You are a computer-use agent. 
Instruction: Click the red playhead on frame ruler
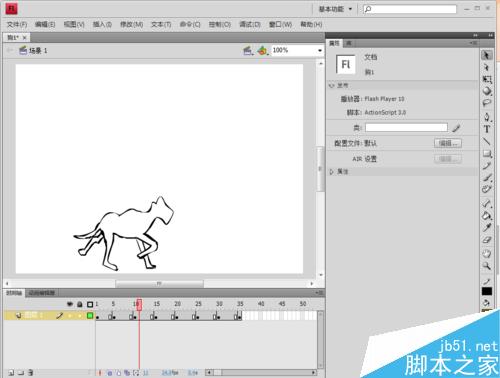[x=139, y=305]
